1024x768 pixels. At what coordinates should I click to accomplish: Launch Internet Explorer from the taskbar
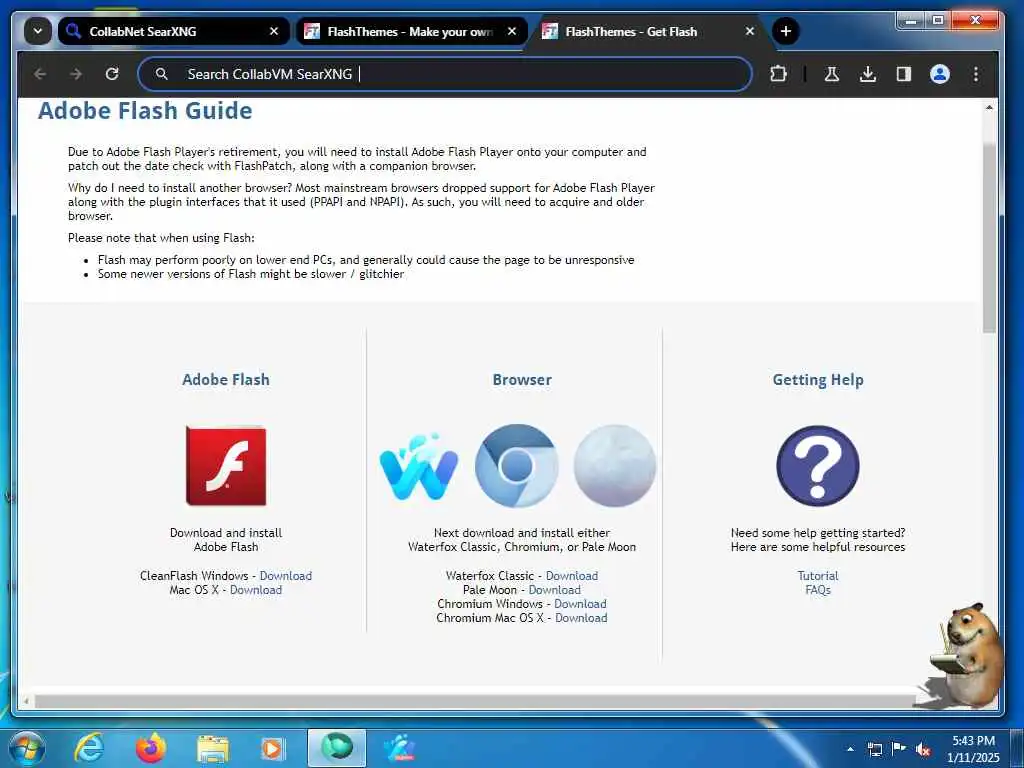[89, 748]
